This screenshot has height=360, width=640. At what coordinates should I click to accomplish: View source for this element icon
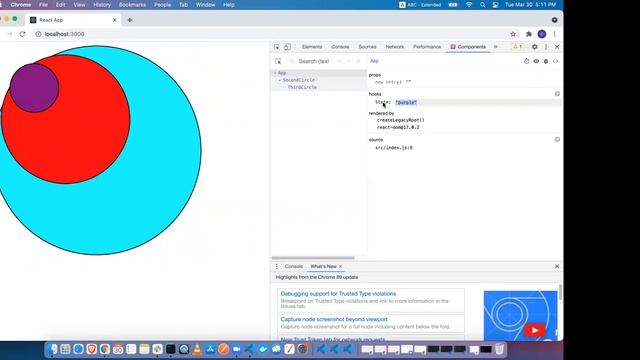pyautogui.click(x=556, y=61)
